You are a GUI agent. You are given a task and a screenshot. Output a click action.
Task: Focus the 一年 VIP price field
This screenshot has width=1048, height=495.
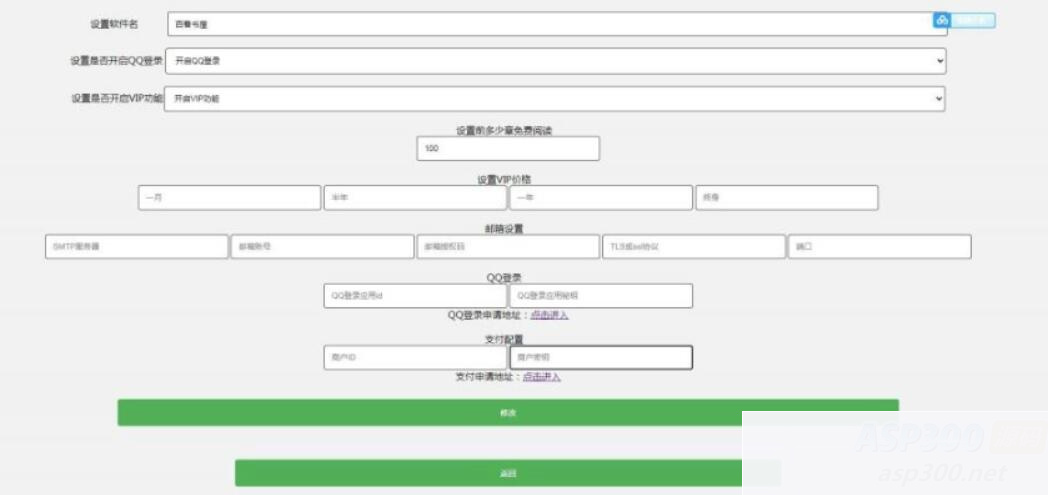[600, 198]
